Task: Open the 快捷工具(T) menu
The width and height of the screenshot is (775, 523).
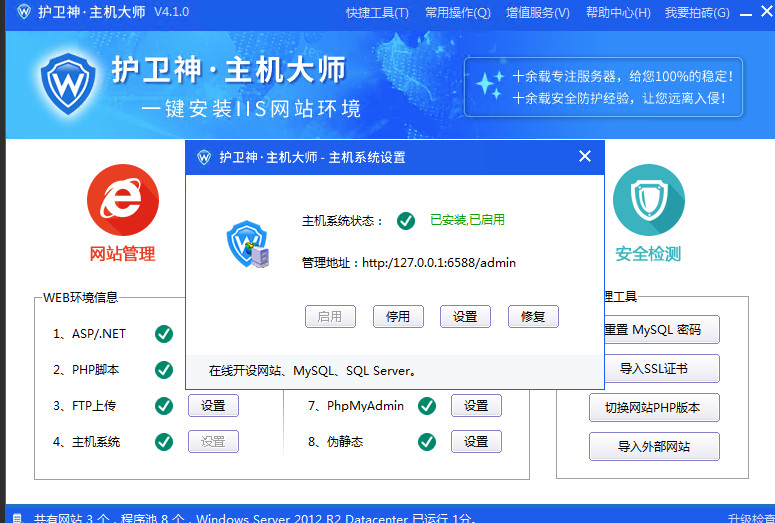Action: (377, 13)
